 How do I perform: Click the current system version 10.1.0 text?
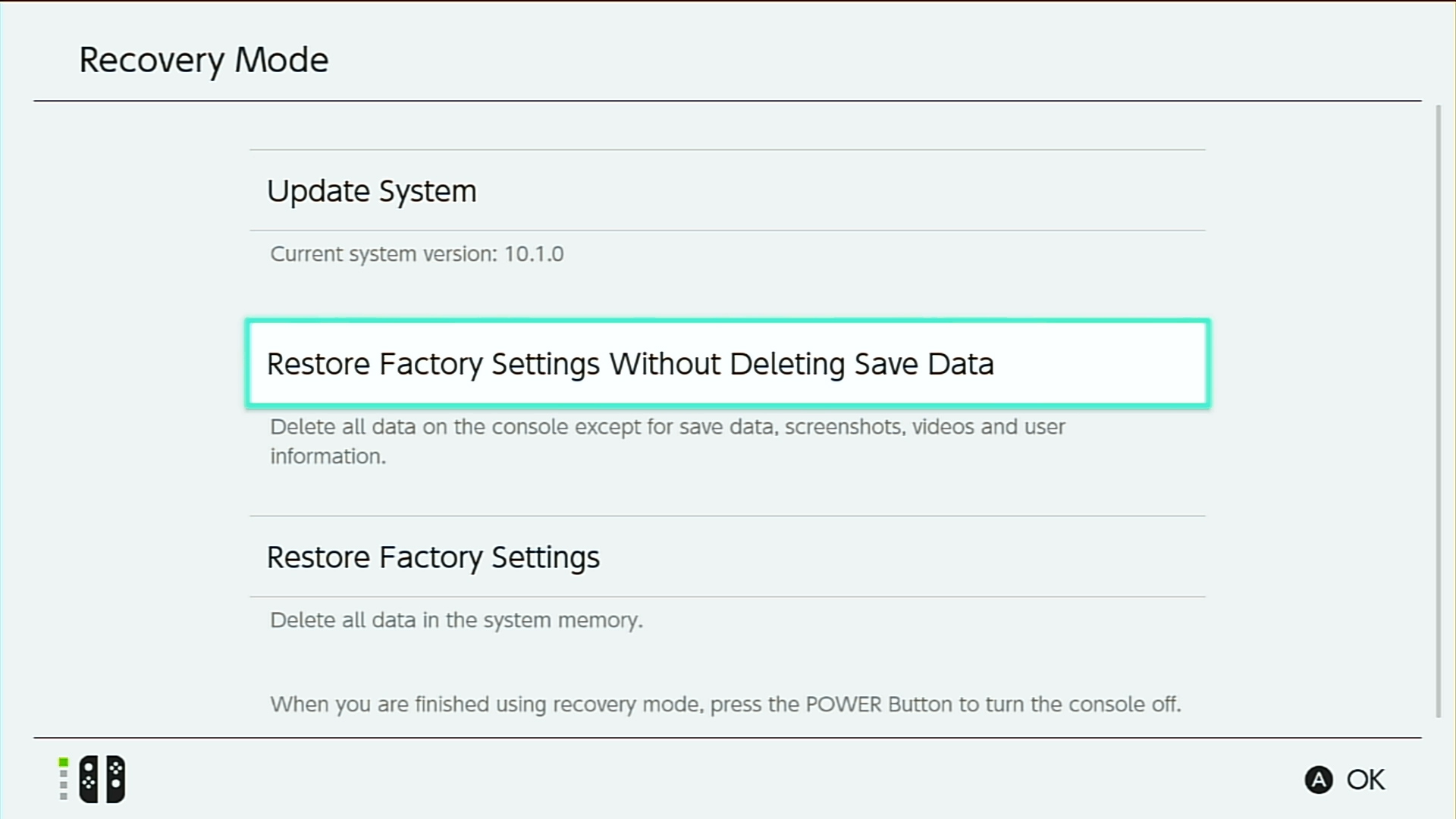pos(417,254)
